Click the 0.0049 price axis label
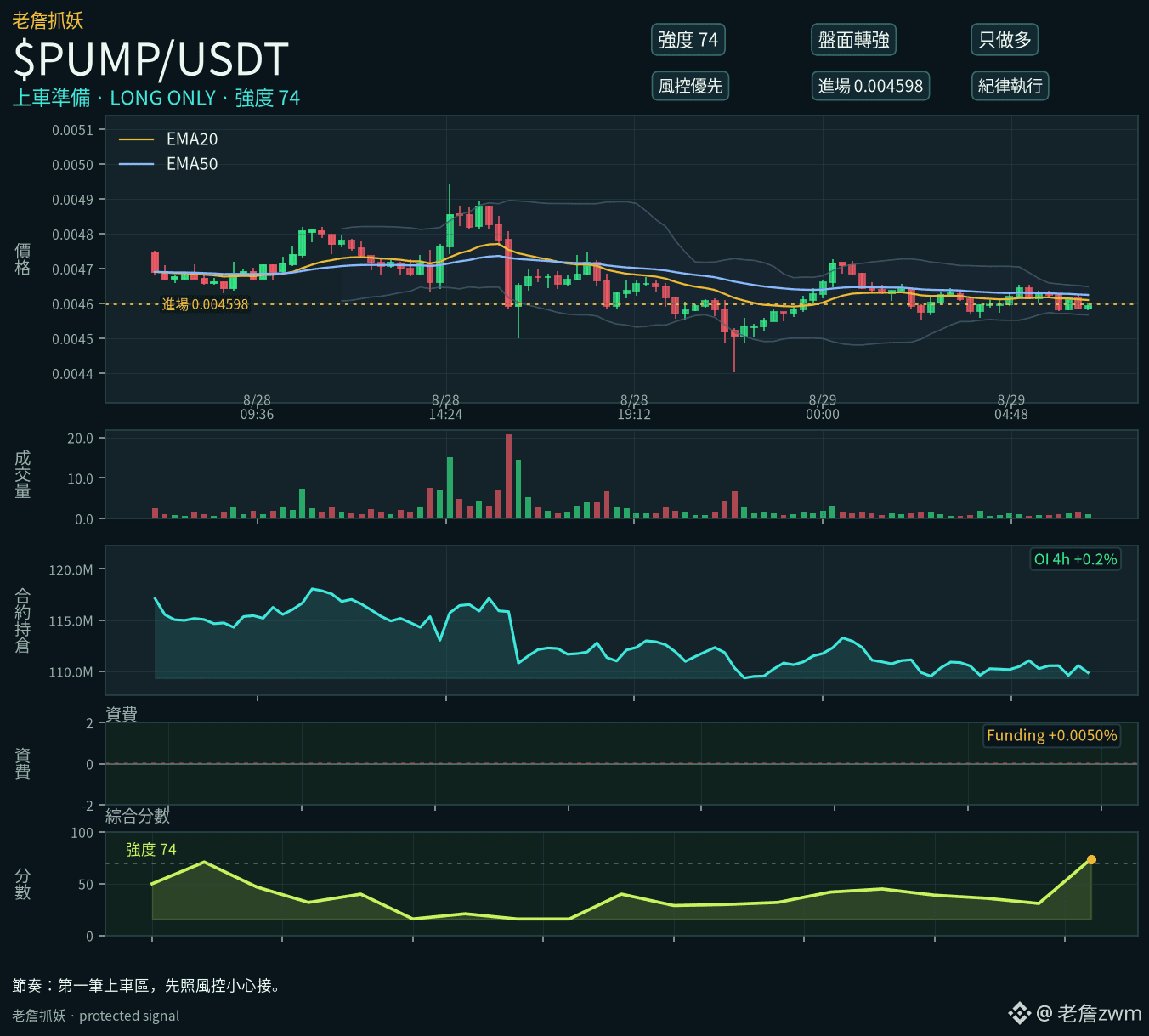The width and height of the screenshot is (1149, 1036). point(73,200)
